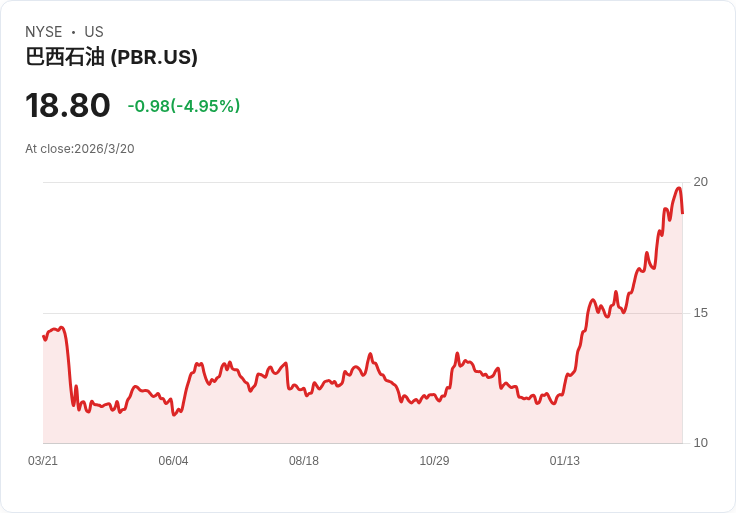This screenshot has width=736, height=513.
Task: Click the highest peak of the price line
Action: (x=679, y=188)
